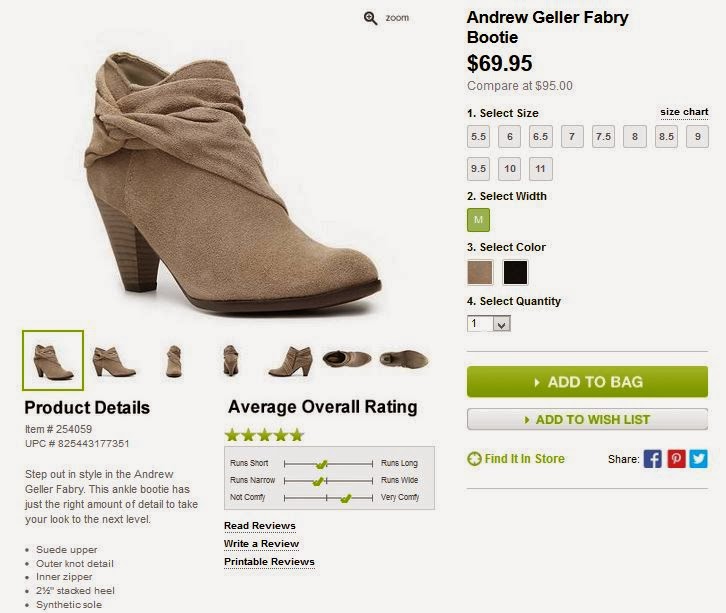Open the Printable Reviews link
The height and width of the screenshot is (613, 726).
pos(269,562)
